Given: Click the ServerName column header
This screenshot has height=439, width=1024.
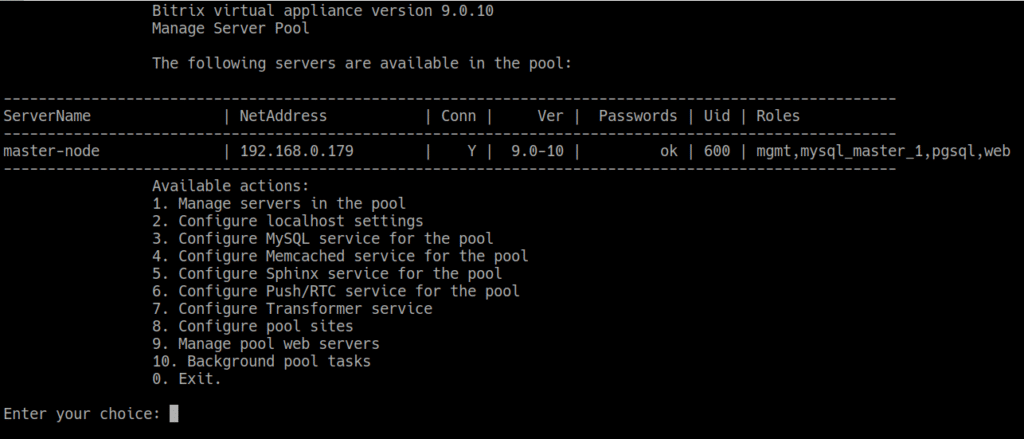Looking at the screenshot, I should 48,116.
